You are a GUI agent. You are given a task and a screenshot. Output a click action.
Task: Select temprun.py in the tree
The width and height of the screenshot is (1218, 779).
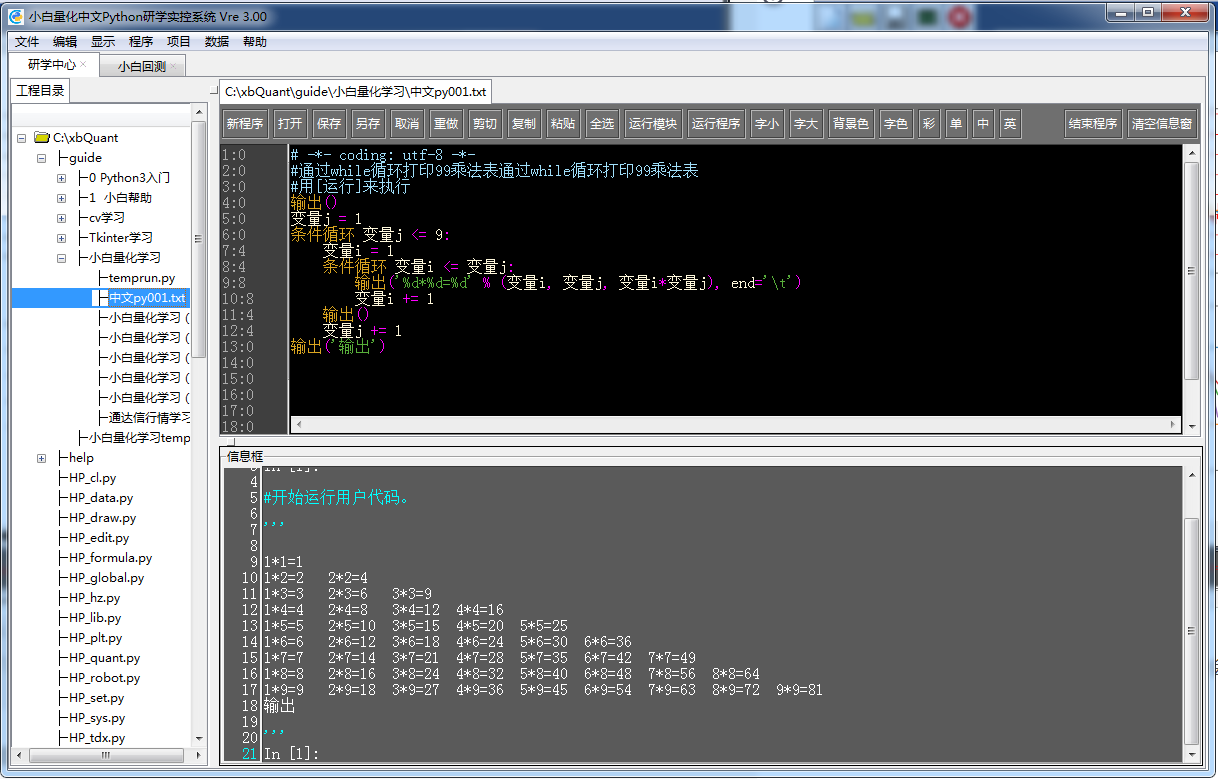(x=141, y=278)
